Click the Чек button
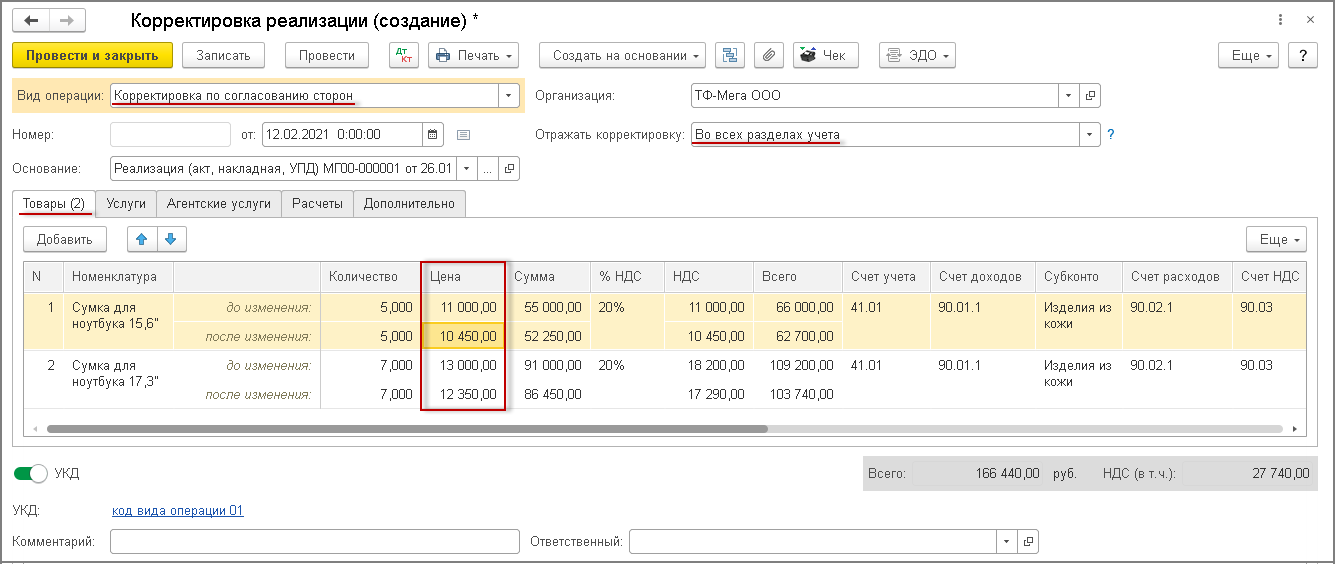This screenshot has width=1335, height=564. coord(826,55)
